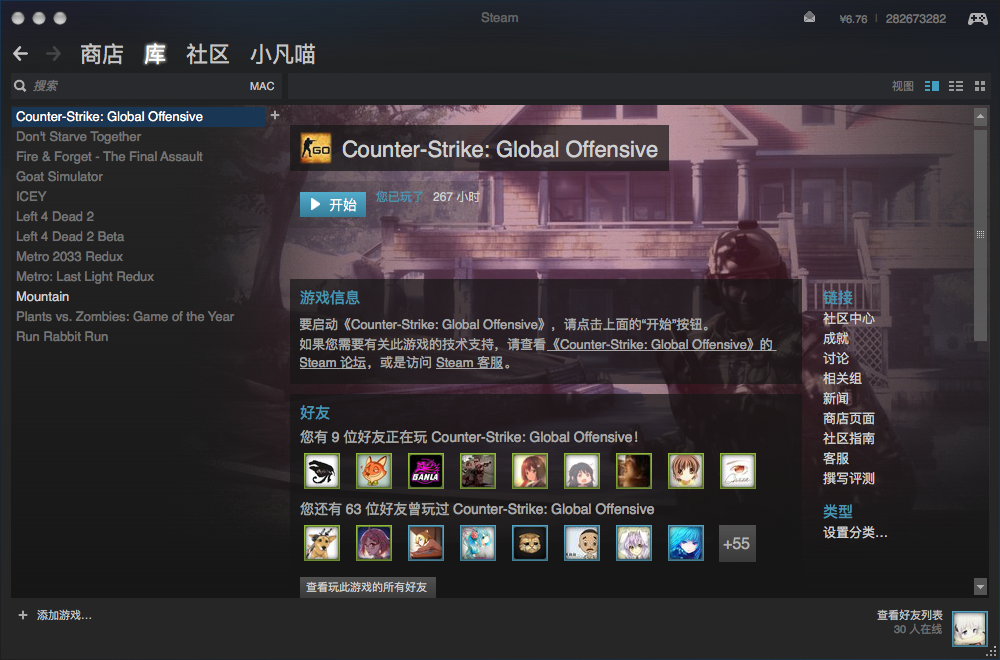Click the plus icon beside the game list
The image size is (1000, 660).
pos(275,116)
